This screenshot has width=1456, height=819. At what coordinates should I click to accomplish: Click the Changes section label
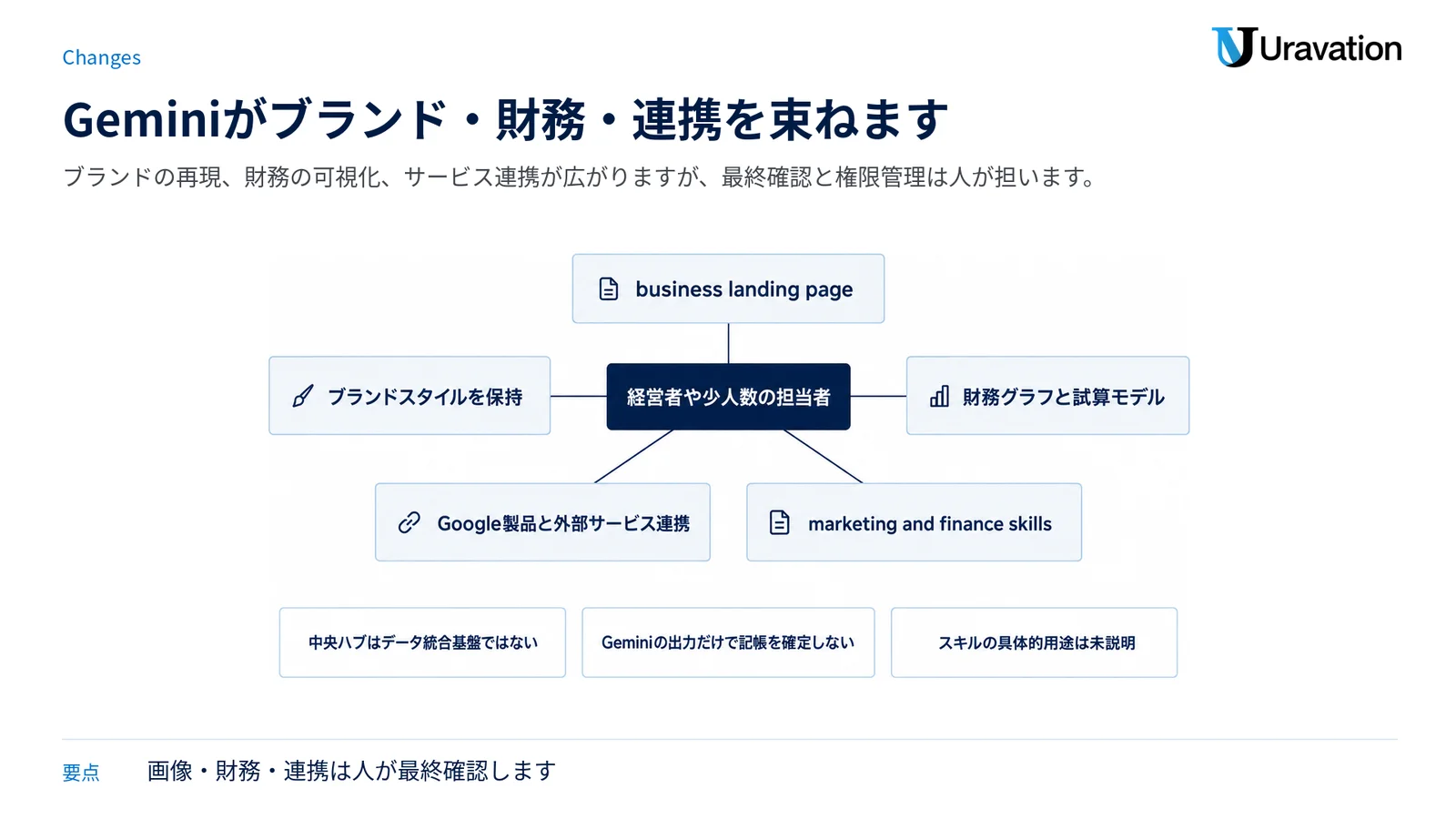[x=102, y=57]
